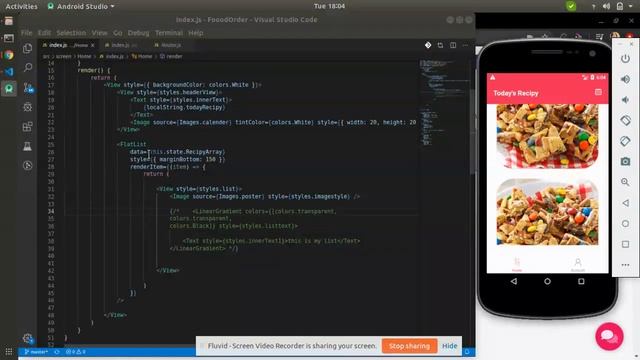Rotate emulator right
The image size is (640, 360).
(625, 141)
